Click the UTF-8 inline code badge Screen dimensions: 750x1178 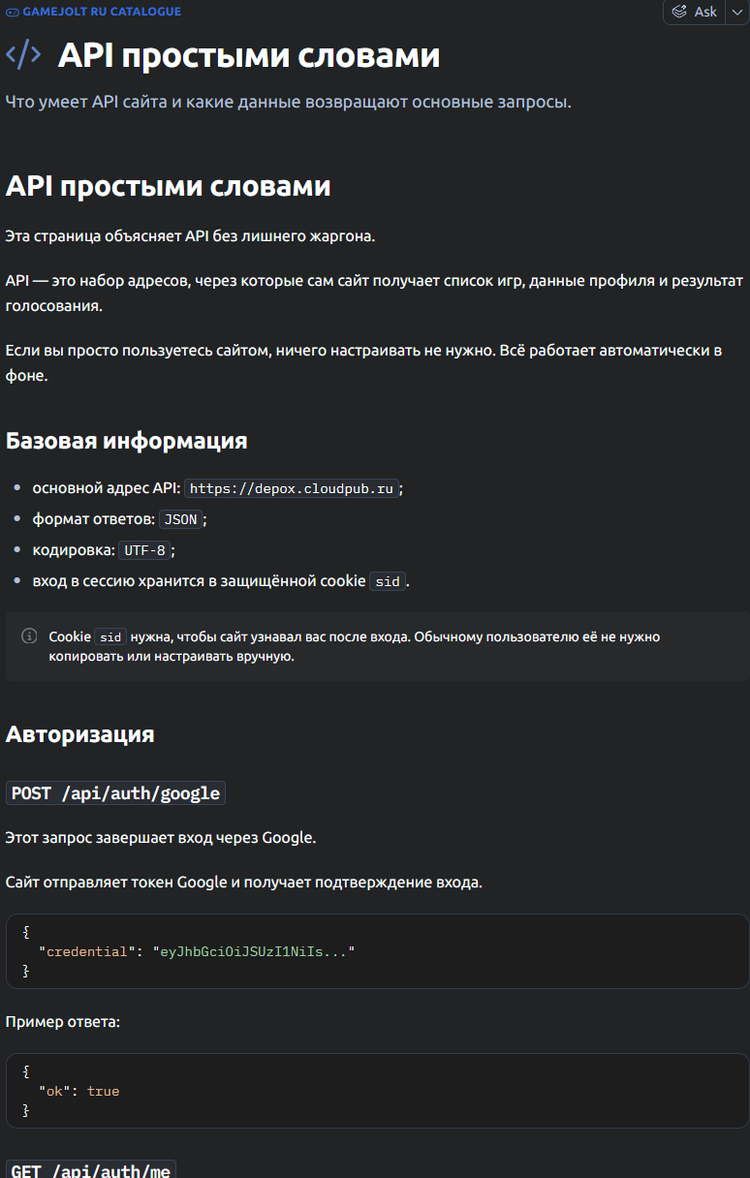click(146, 550)
